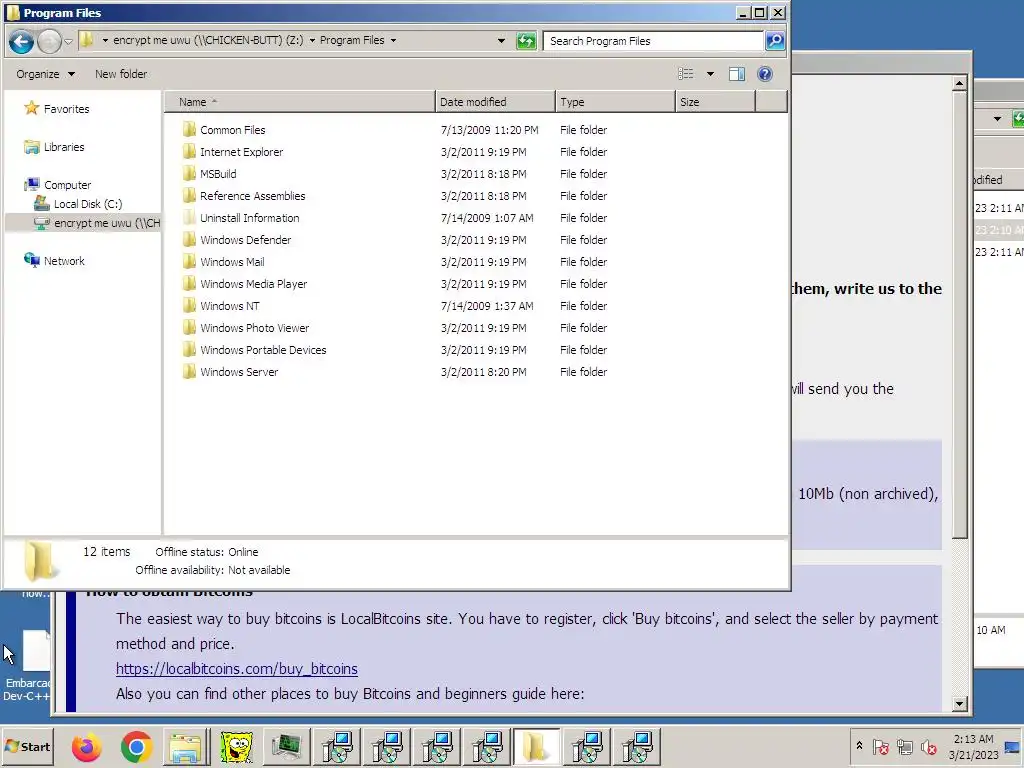Expand the views options dropdown arrow
Screen dimensions: 1024x768
coord(710,74)
